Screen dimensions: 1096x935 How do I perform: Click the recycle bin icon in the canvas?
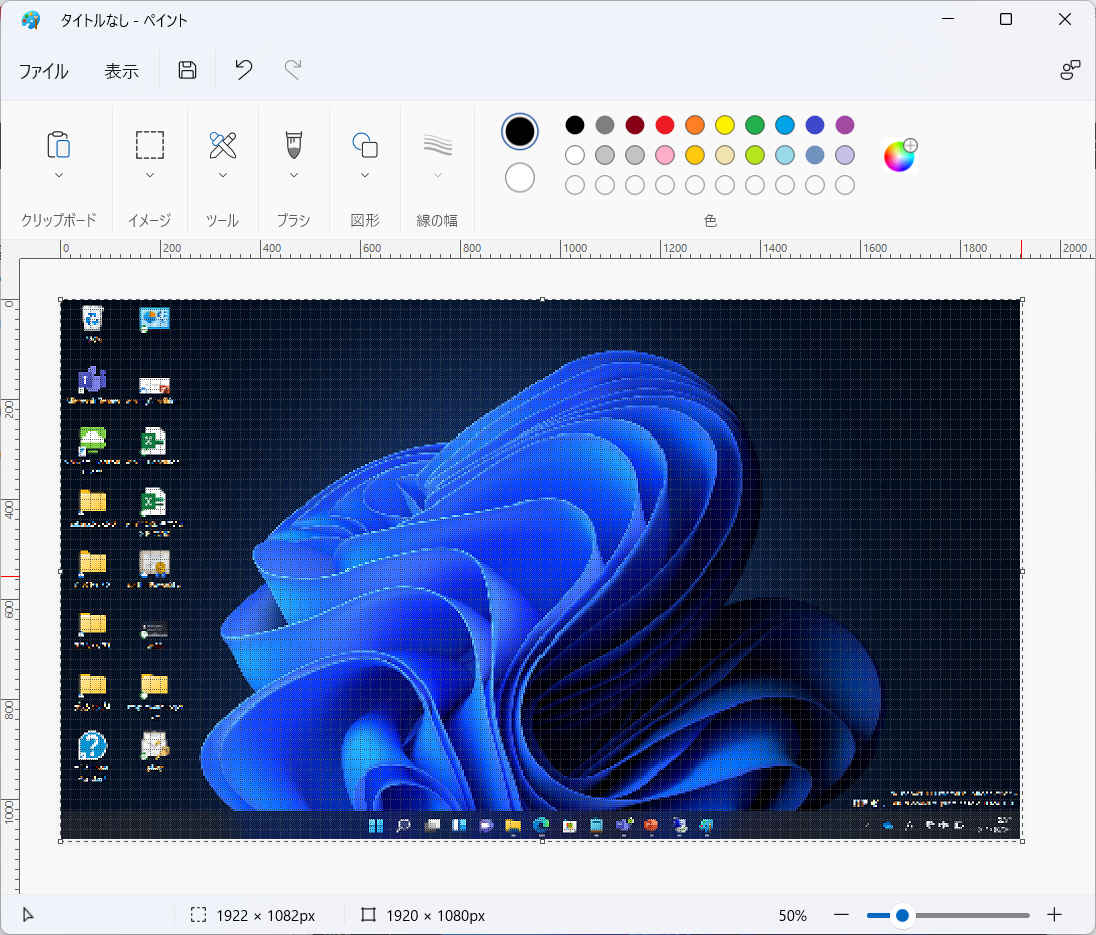point(93,319)
